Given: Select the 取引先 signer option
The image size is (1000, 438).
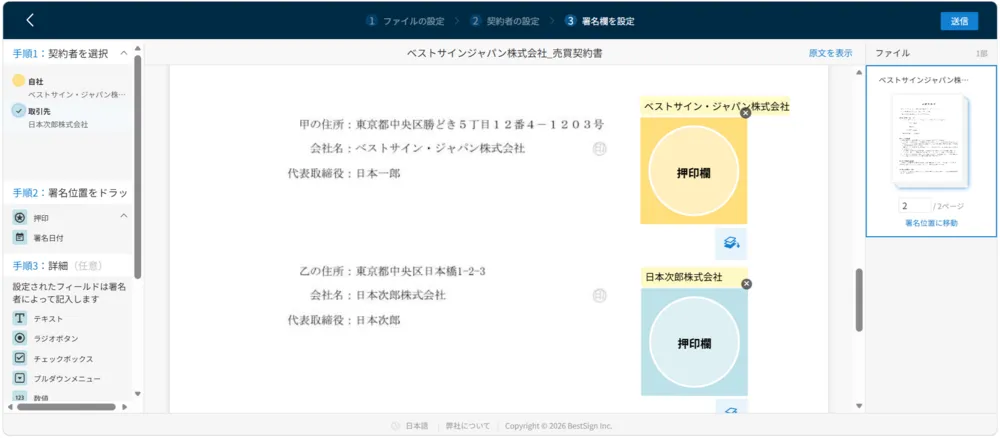Looking at the screenshot, I should pyautogui.click(x=18, y=111).
